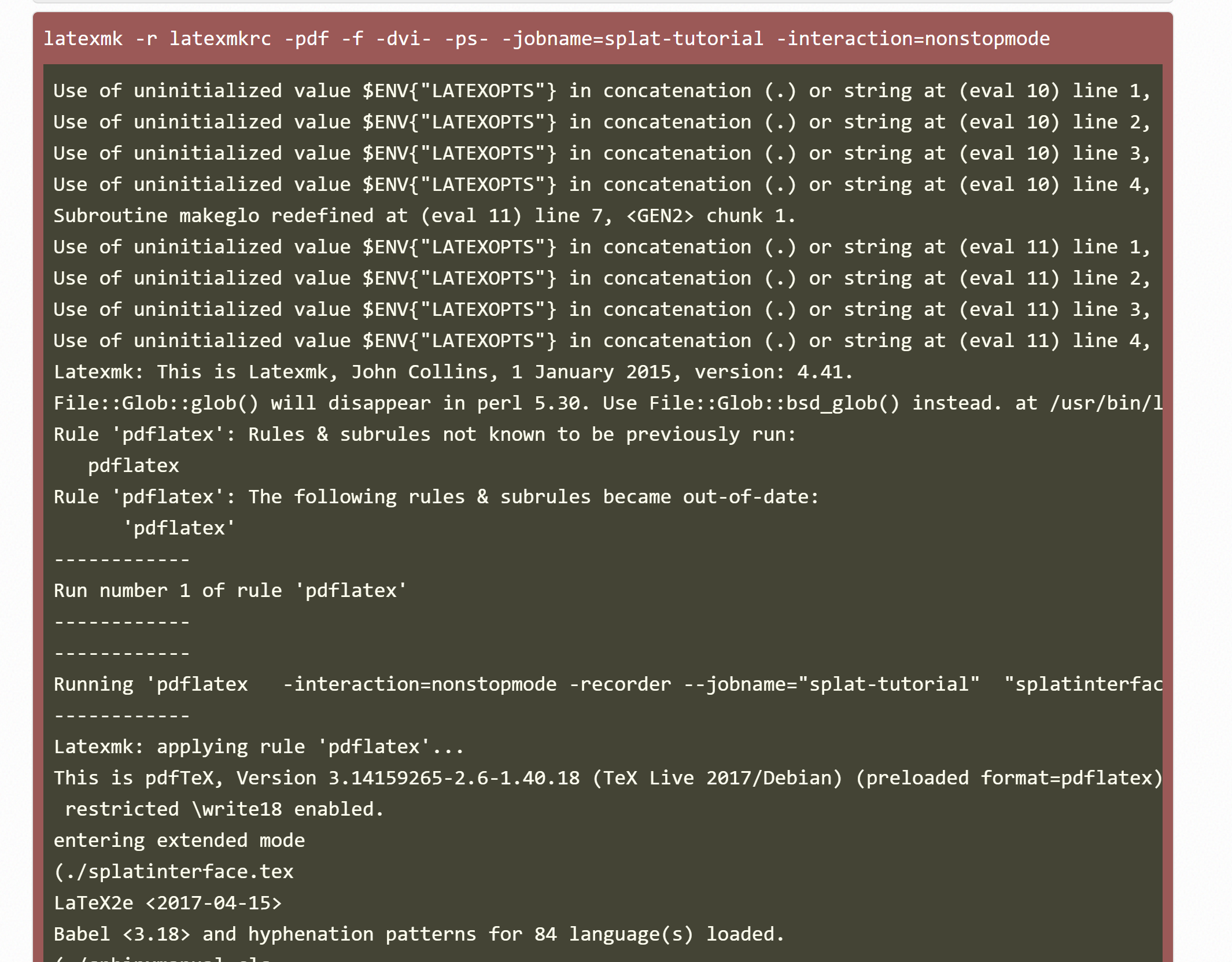1232x962 pixels.
Task: Click the Rule 'pdflatex' subrules line
Action: [424, 433]
